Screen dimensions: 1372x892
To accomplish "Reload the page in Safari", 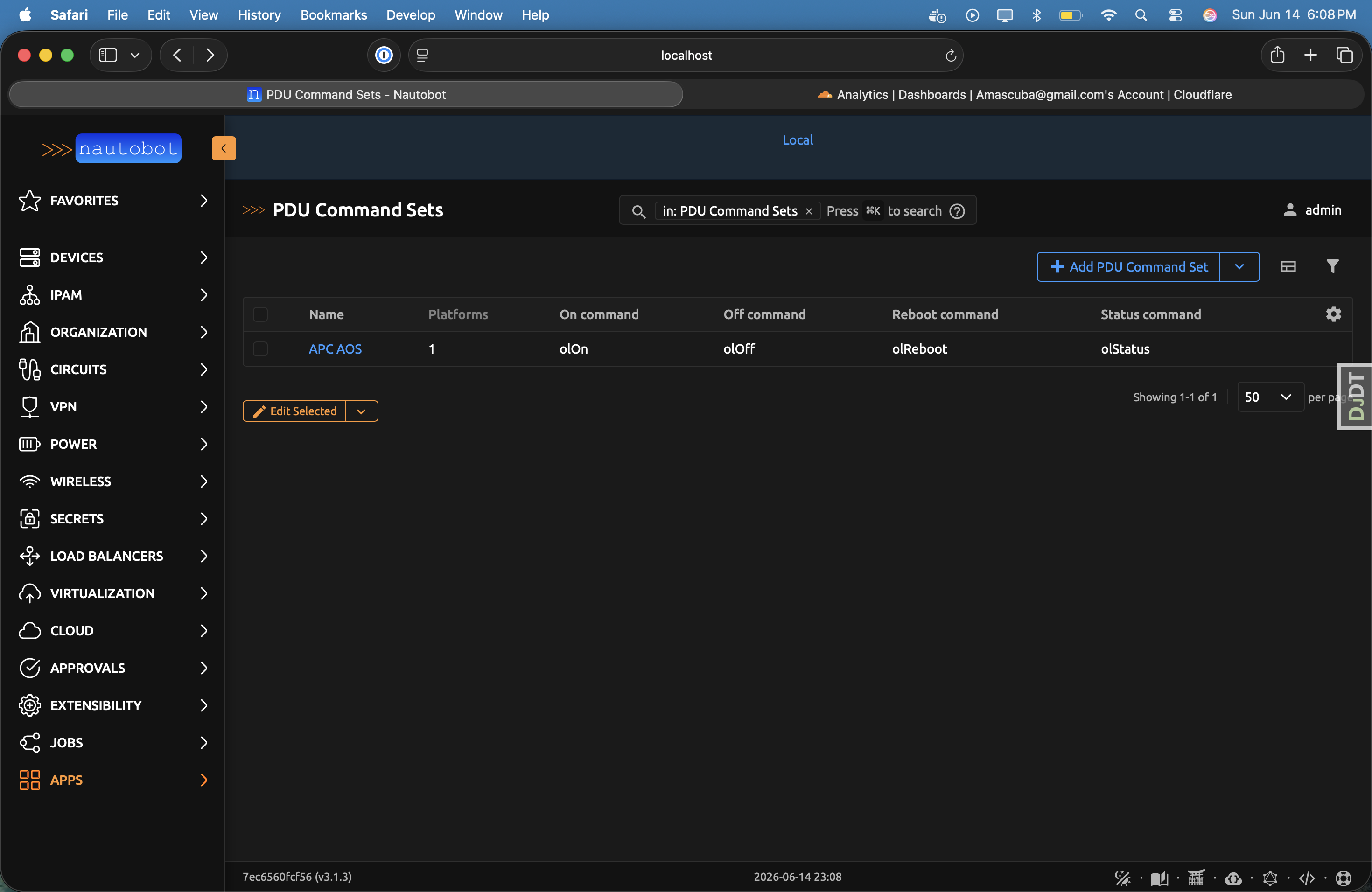I will click(951, 56).
